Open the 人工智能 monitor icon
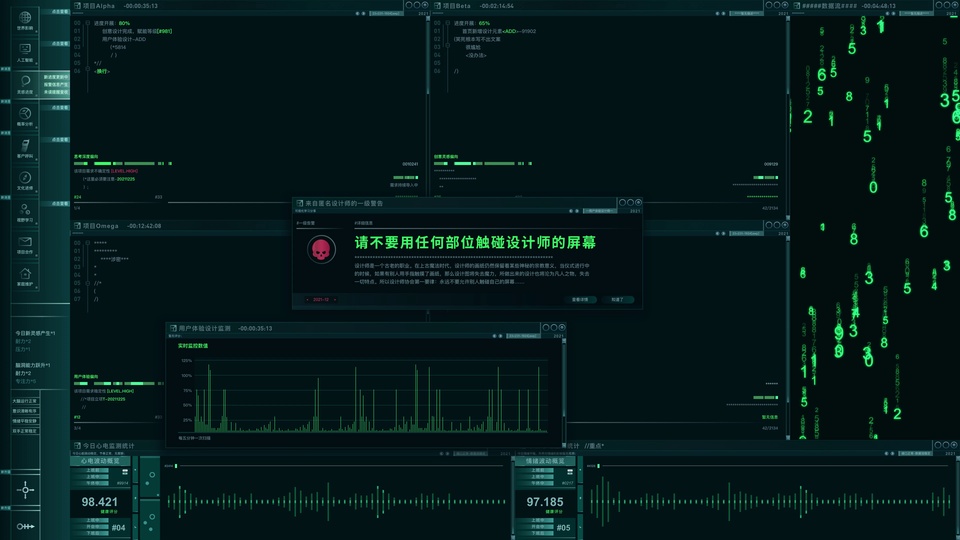Viewport: 960px width, 540px height. (x=25, y=49)
